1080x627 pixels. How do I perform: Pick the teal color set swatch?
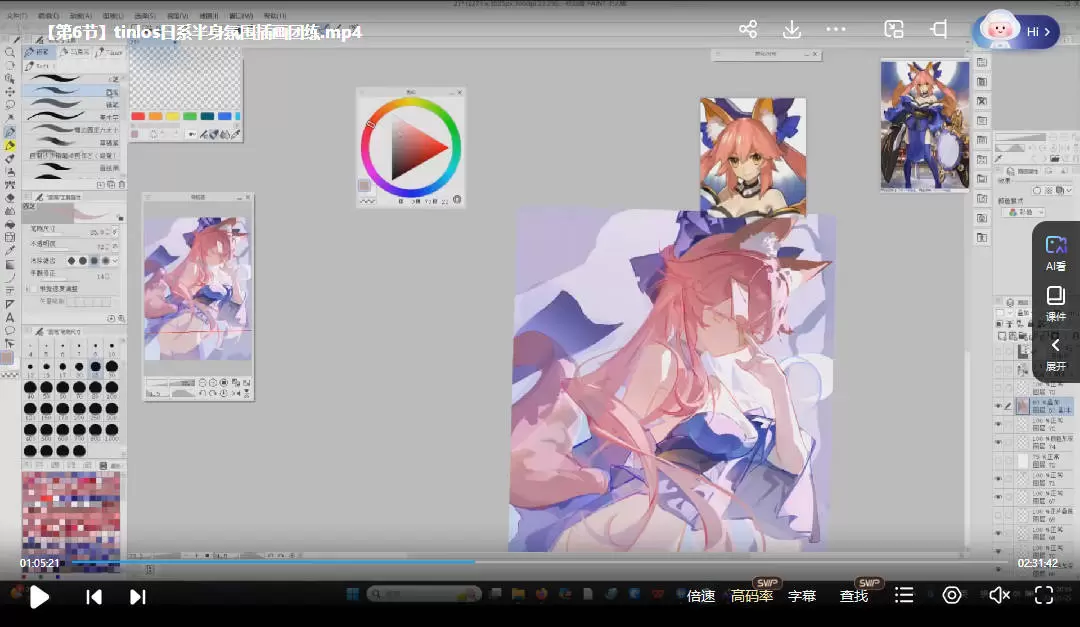(x=207, y=116)
